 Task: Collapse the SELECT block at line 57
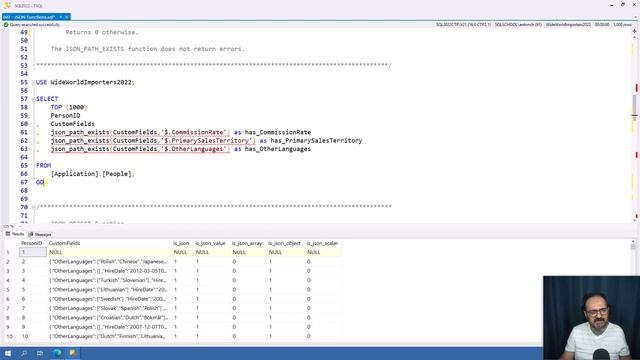[x=33, y=99]
